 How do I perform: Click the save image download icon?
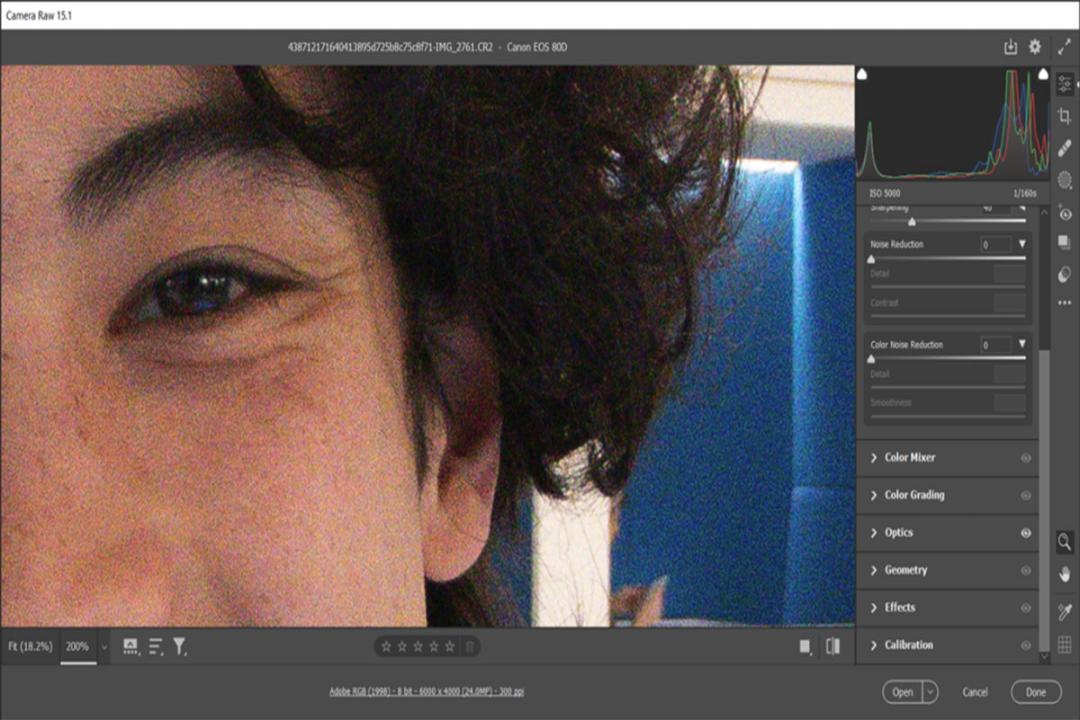[1010, 47]
